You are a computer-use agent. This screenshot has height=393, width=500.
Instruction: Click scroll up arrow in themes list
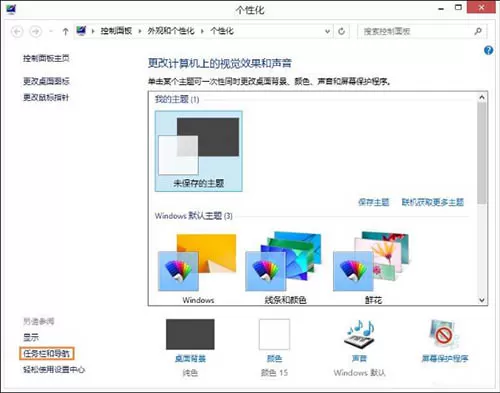482,97
